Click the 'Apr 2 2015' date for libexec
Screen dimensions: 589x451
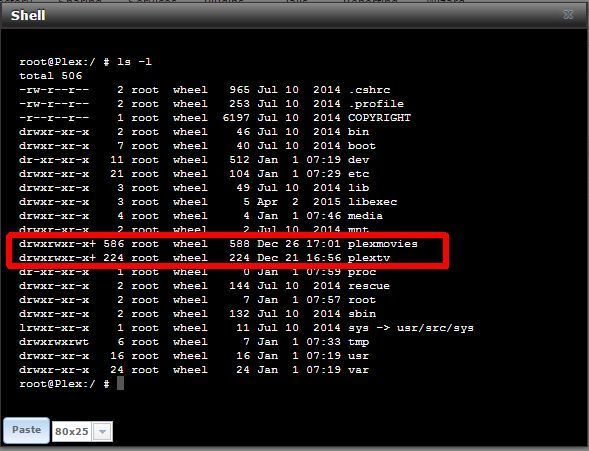(x=299, y=202)
